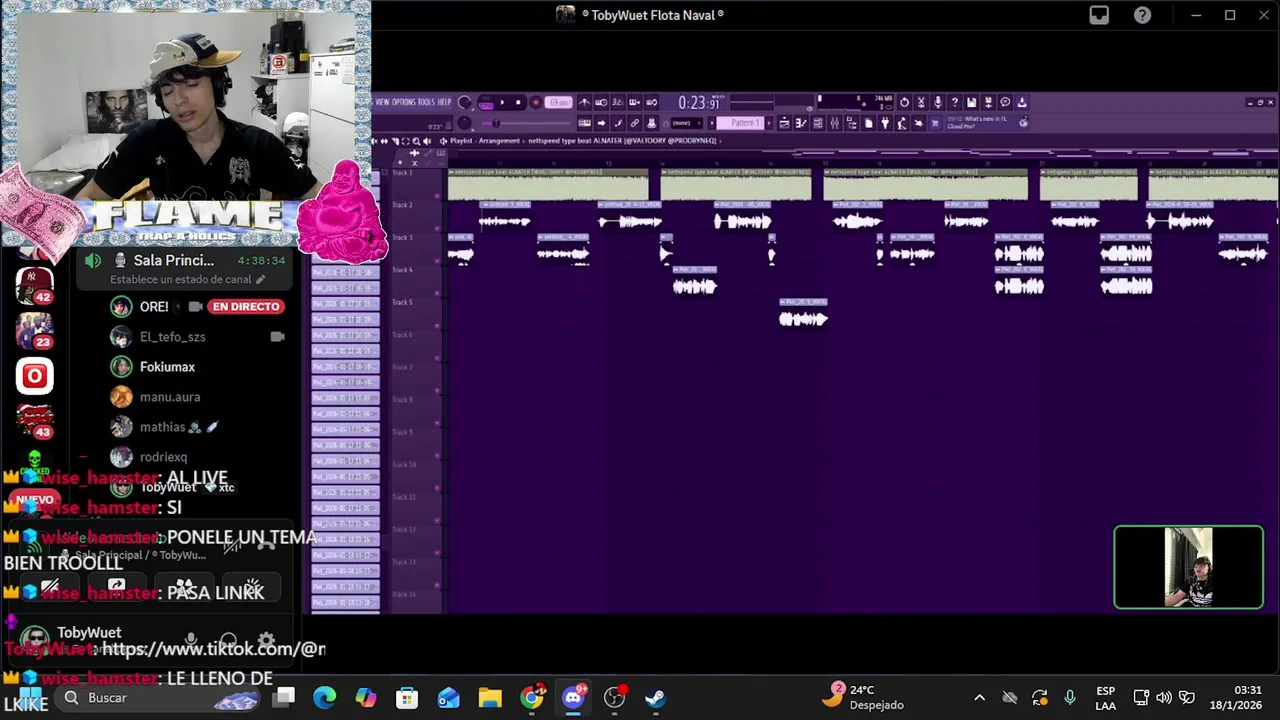Switch the Pat/Song mode toggle

coord(487,102)
